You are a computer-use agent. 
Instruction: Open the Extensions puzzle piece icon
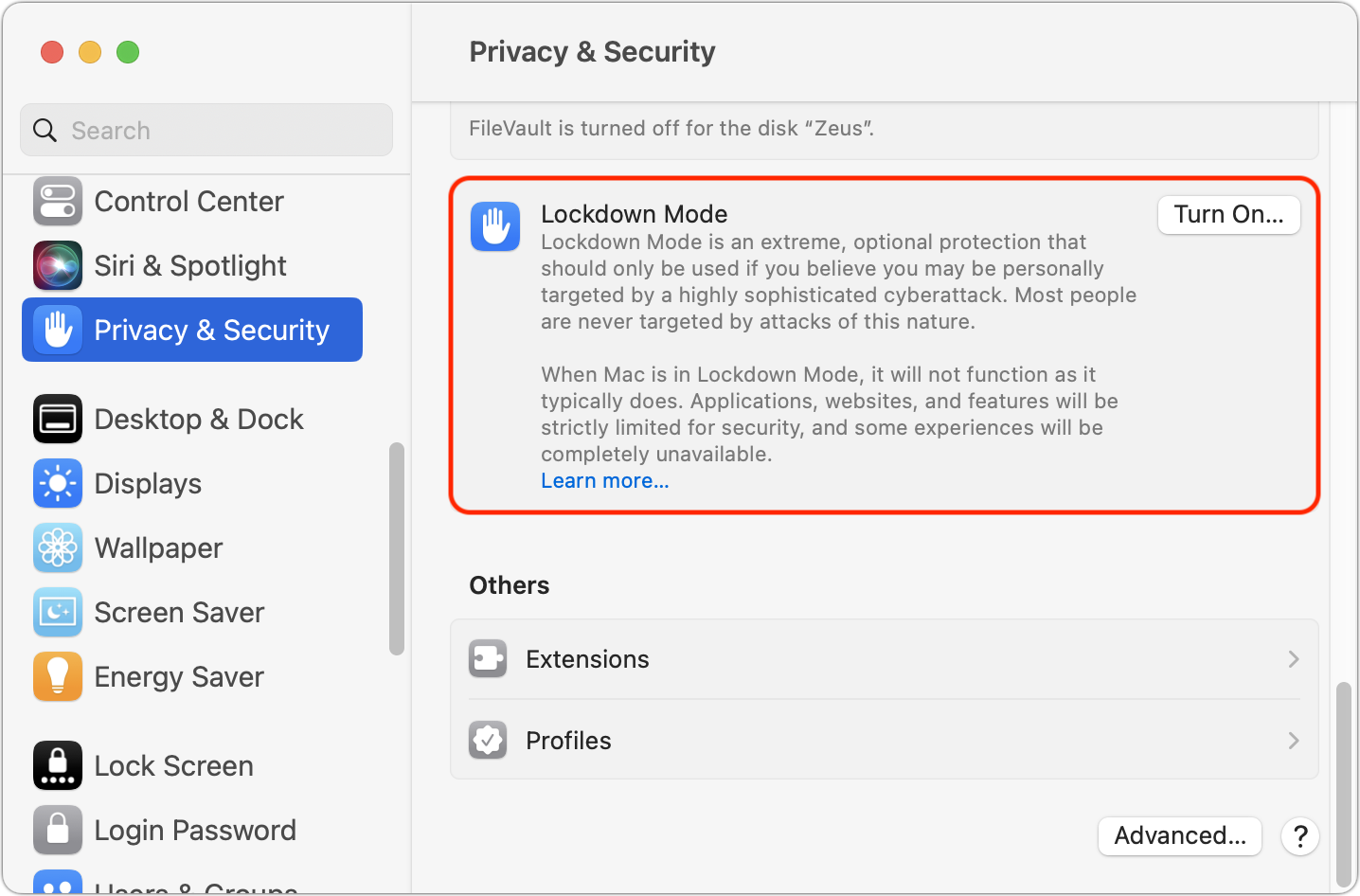(488, 659)
